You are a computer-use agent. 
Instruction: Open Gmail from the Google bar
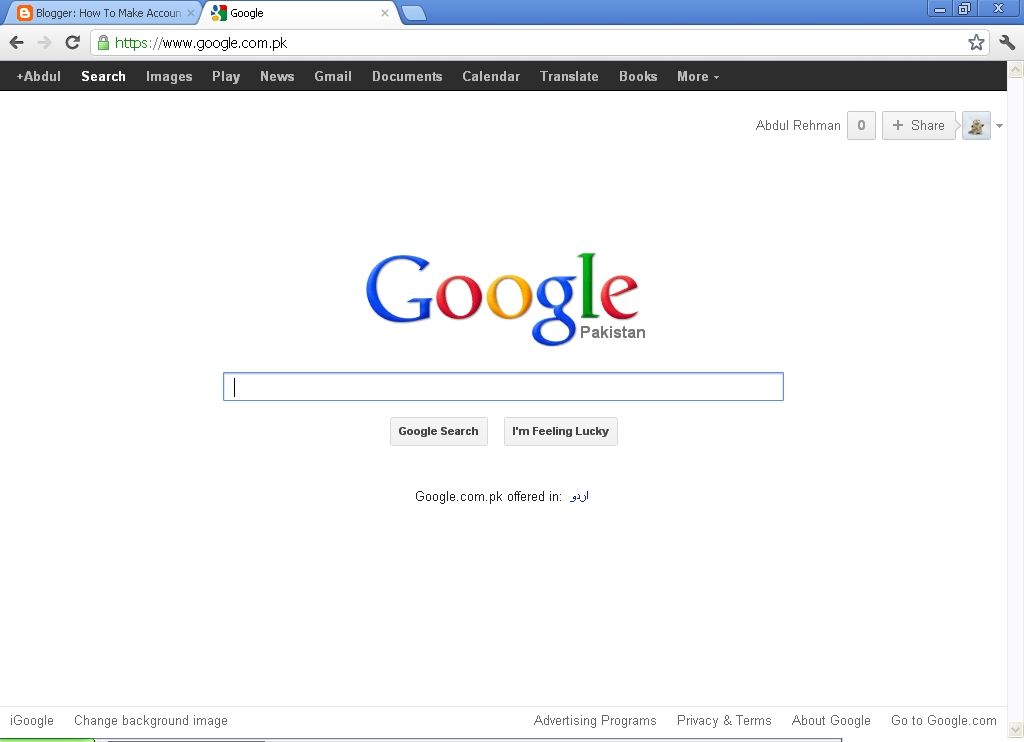pos(333,76)
